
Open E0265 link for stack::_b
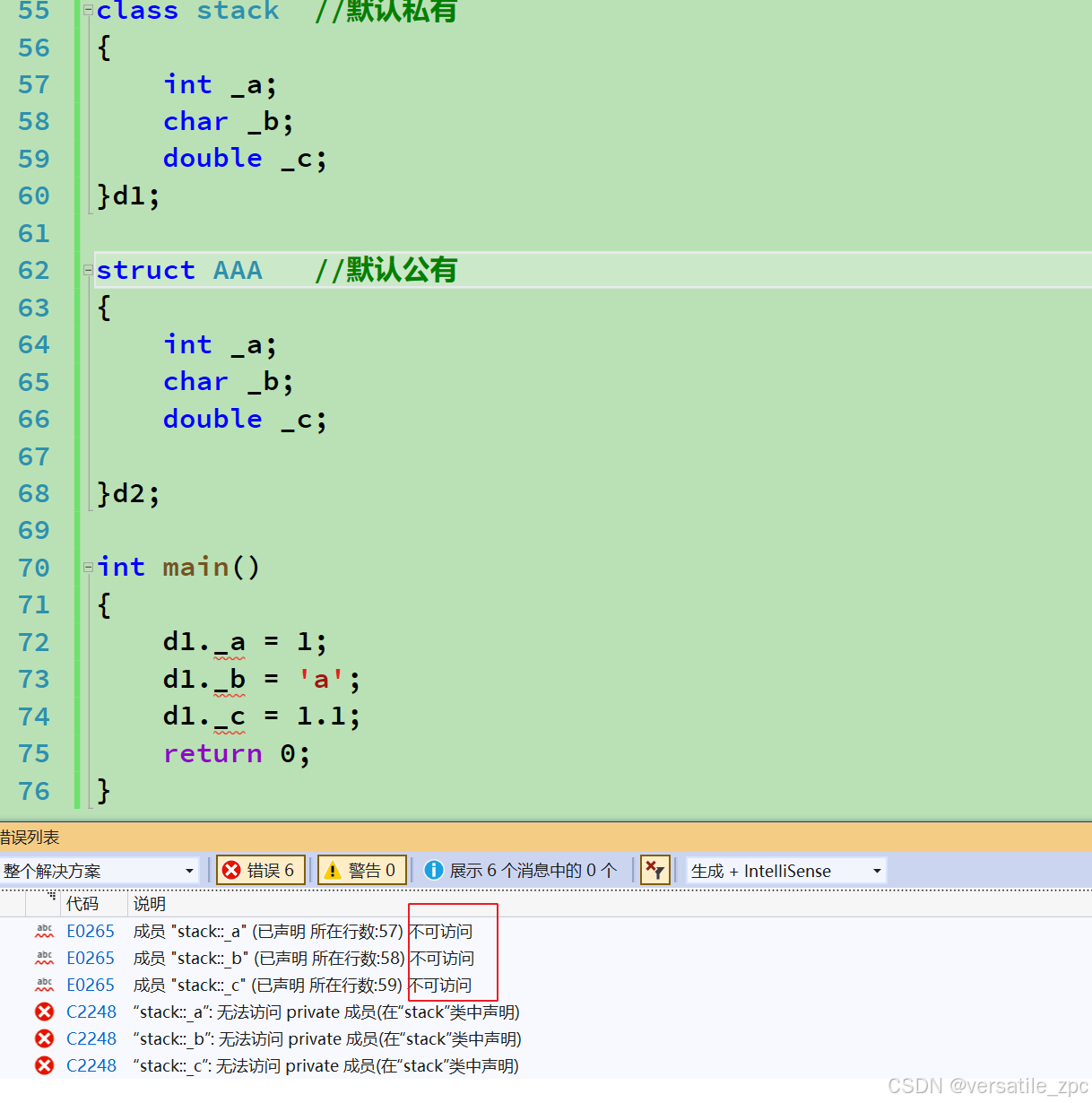[x=91, y=959]
